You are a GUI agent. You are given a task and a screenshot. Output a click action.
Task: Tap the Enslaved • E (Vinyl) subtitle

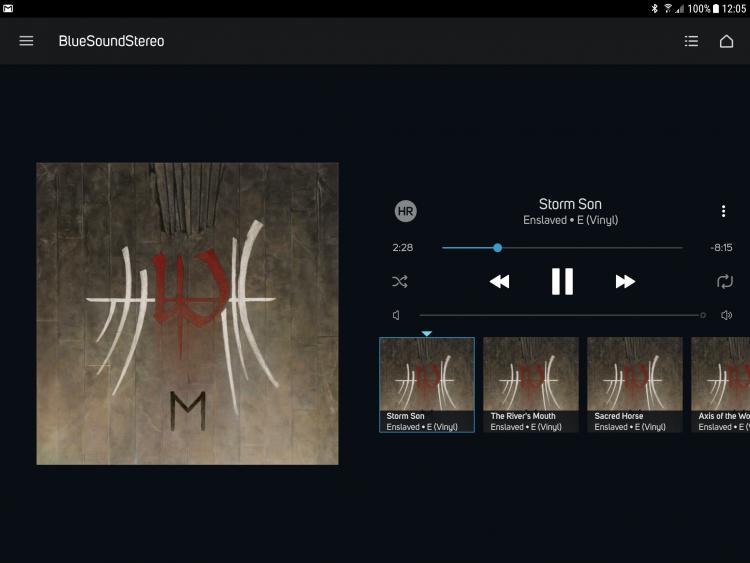(x=570, y=220)
